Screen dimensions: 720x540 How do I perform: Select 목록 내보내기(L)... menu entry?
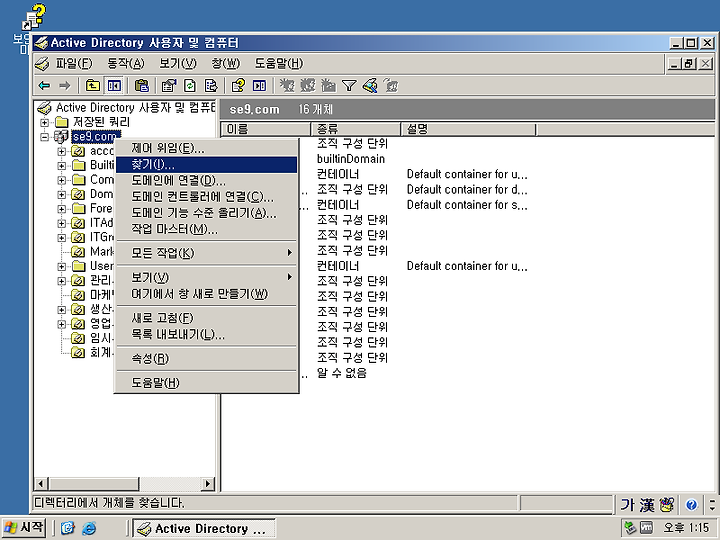point(206,334)
